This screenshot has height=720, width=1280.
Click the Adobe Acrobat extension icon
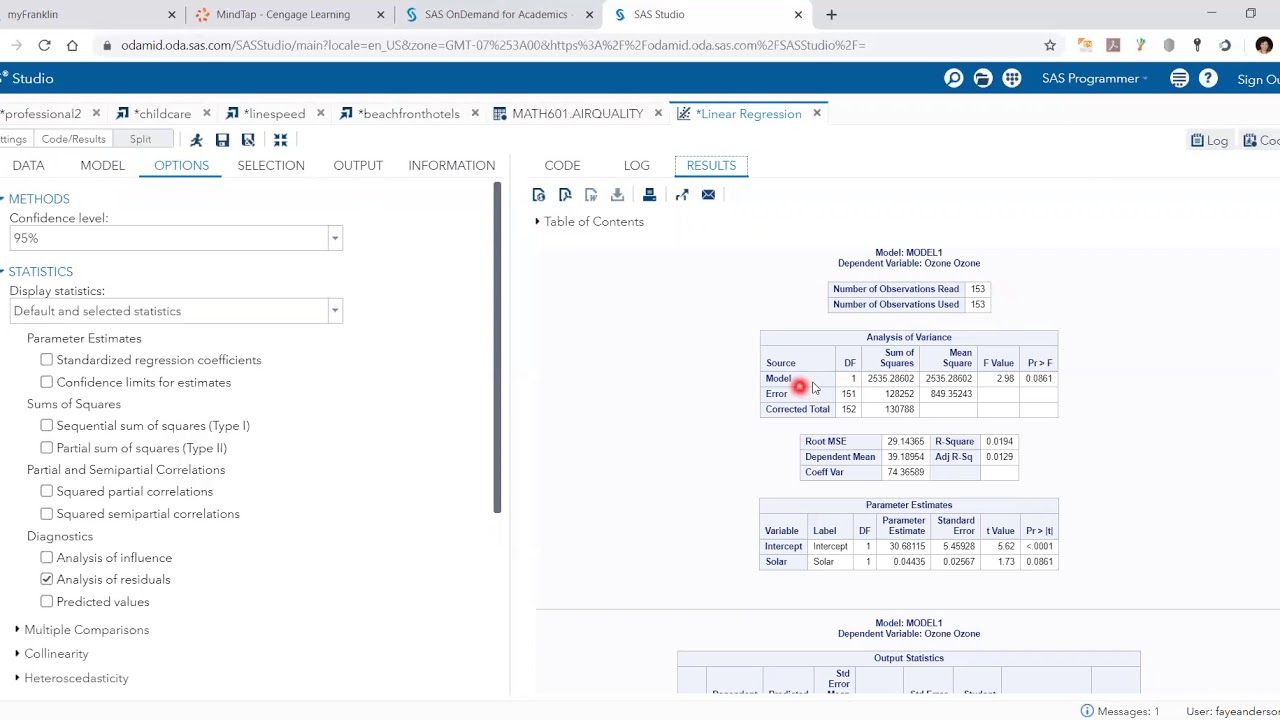tap(1113, 45)
